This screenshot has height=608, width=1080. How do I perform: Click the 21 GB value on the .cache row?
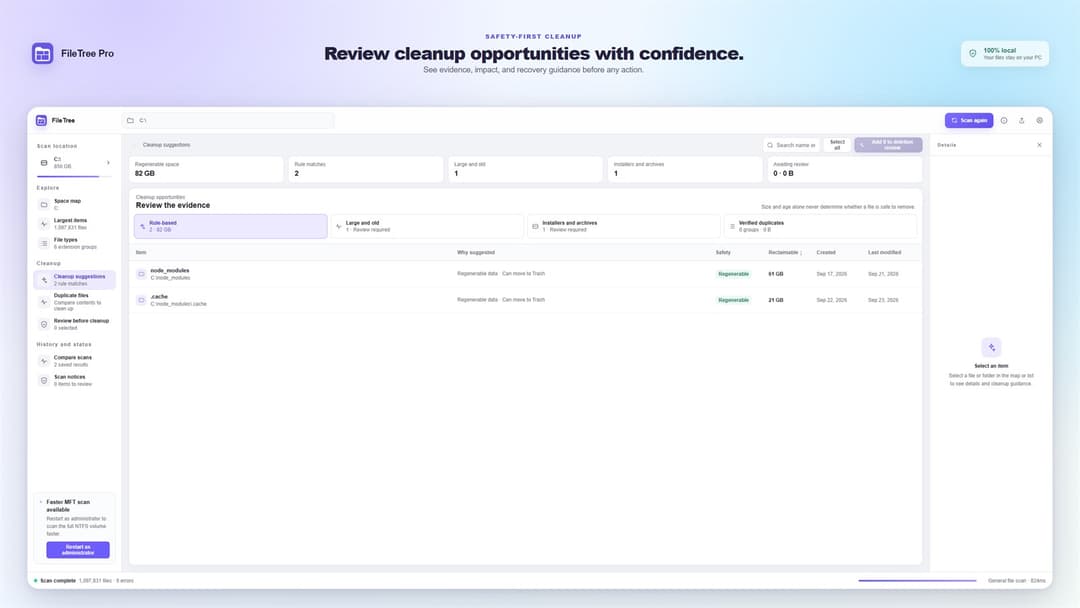[776, 300]
